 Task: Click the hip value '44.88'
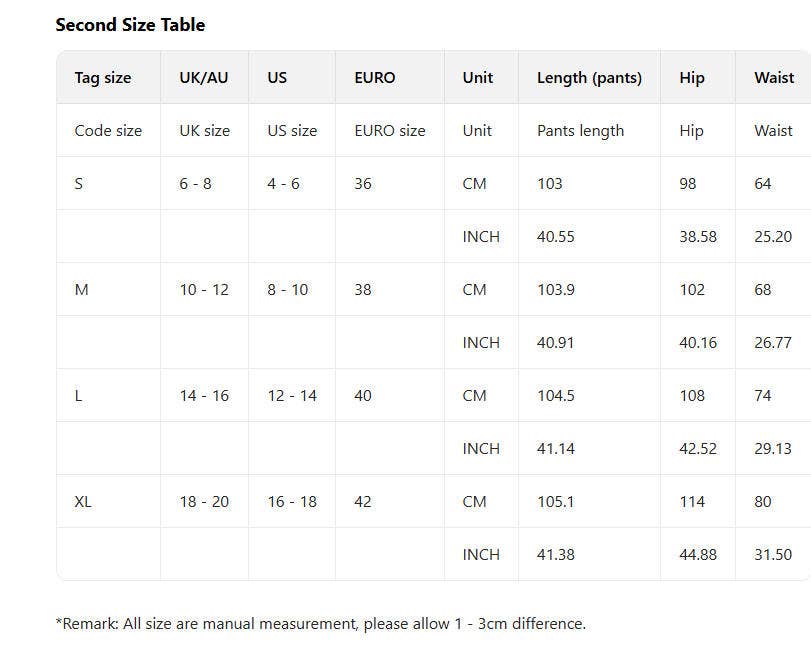click(x=698, y=555)
